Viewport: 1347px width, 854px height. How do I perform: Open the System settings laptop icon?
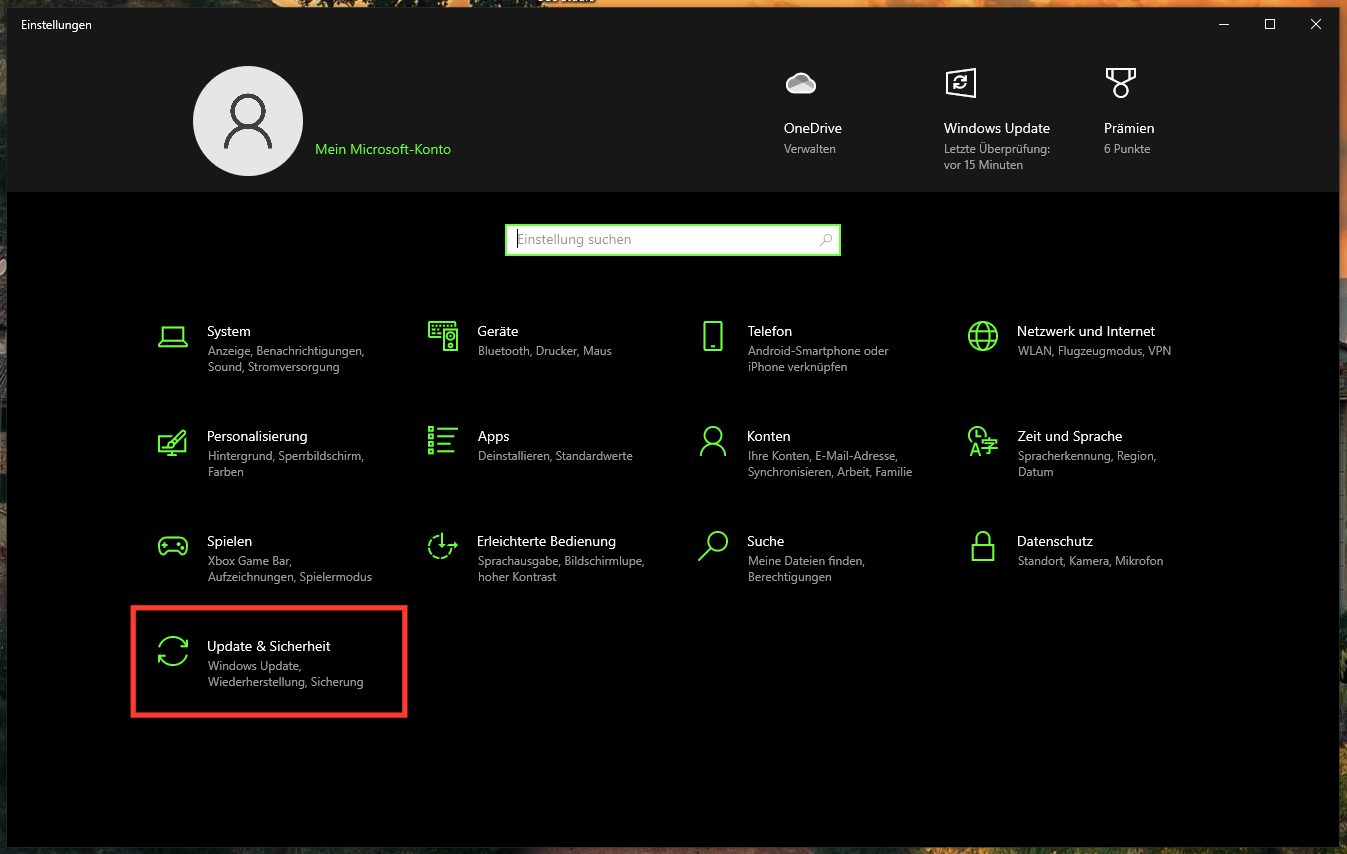(x=173, y=337)
